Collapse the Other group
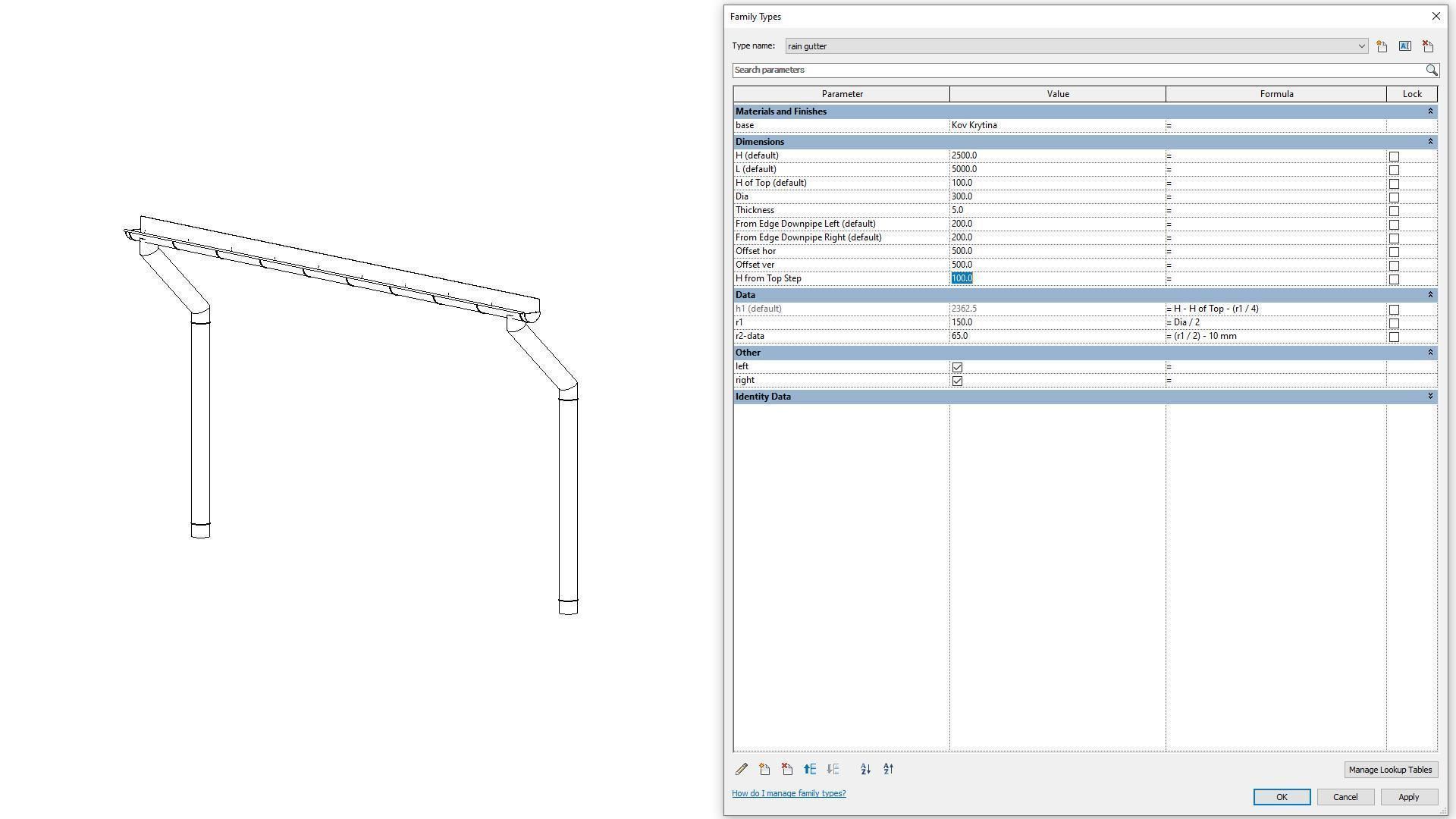This screenshot has width=1456, height=819. tap(1430, 353)
